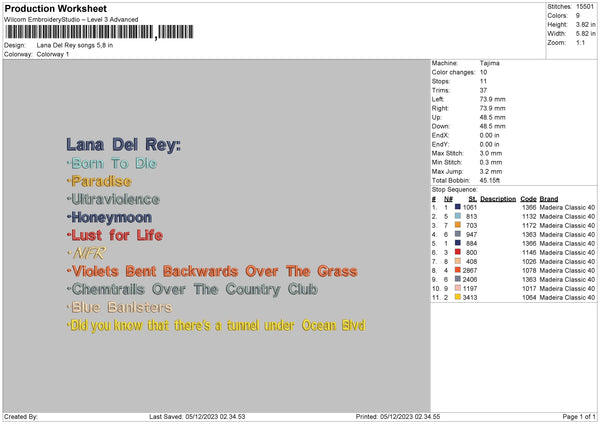The height and width of the screenshot is (424, 600).
Task: Select the red swatch beside 800
Action: pos(458,252)
